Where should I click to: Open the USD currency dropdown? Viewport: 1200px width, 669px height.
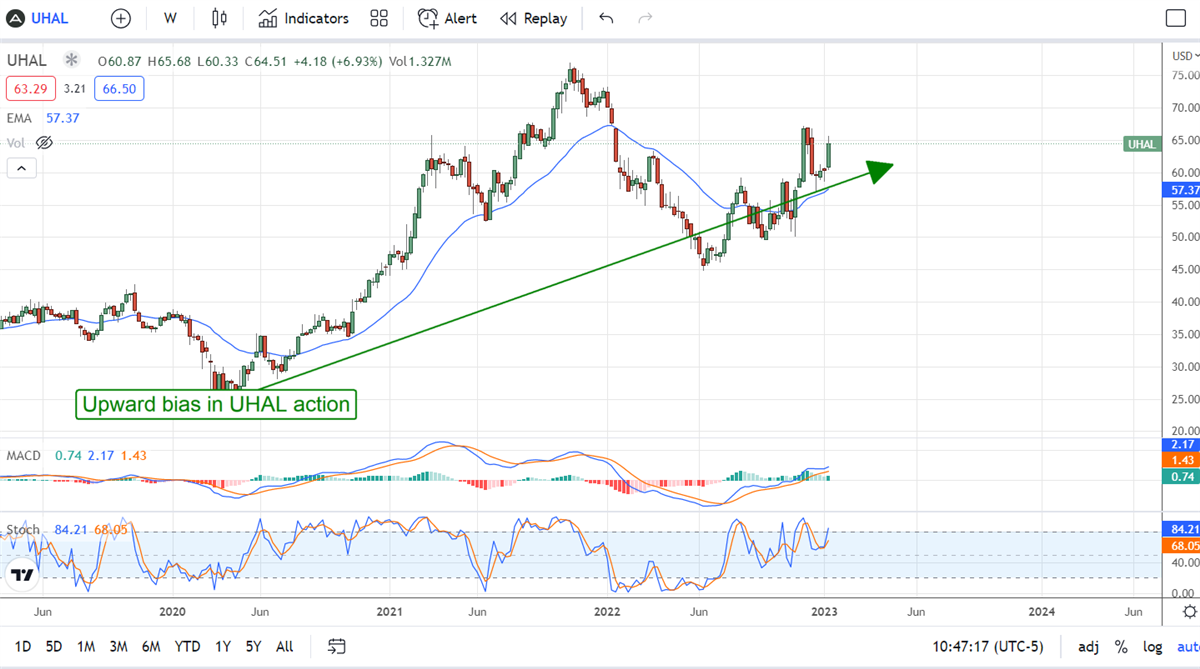coord(1184,55)
